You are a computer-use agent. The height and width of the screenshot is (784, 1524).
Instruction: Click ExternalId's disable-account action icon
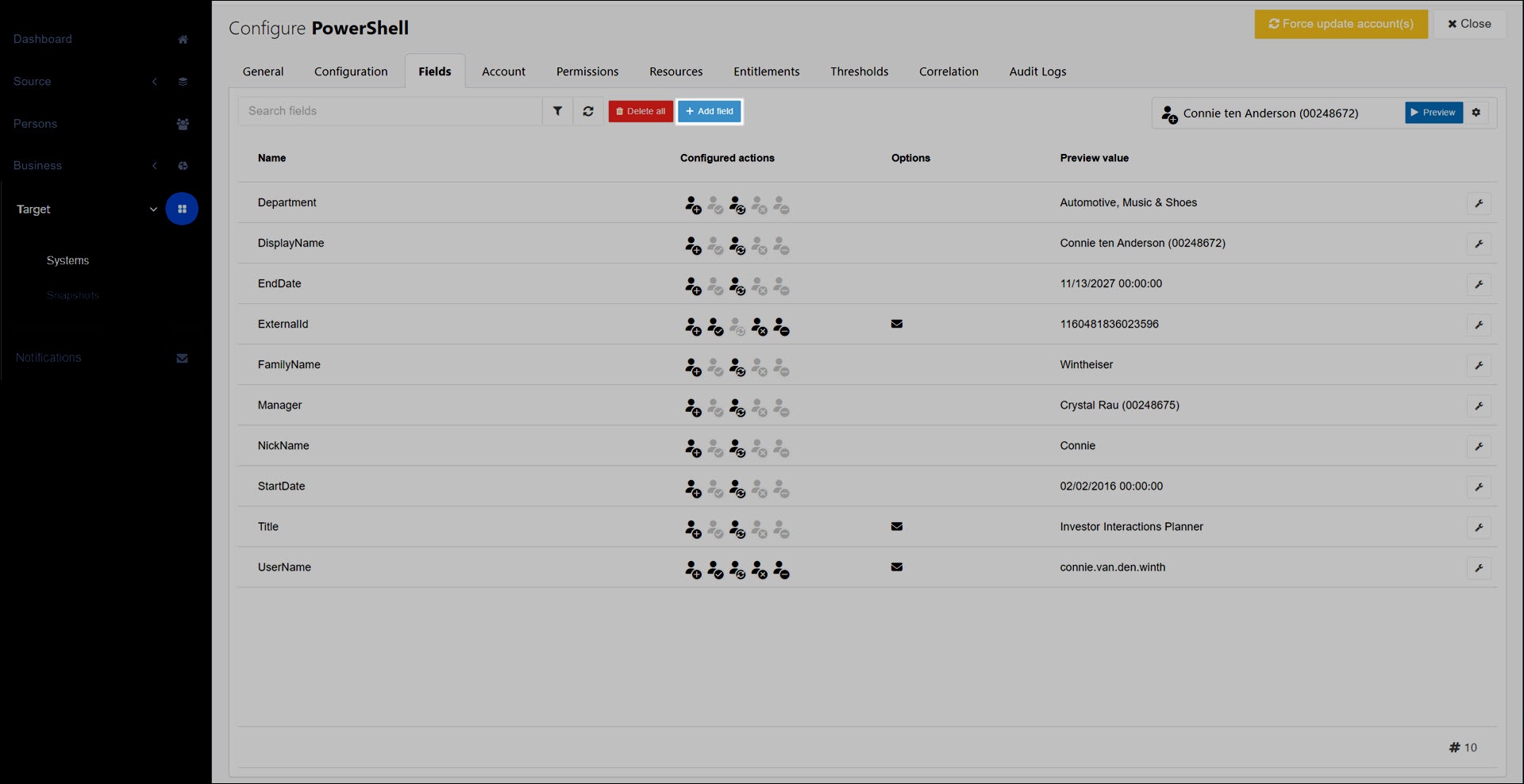(x=760, y=326)
